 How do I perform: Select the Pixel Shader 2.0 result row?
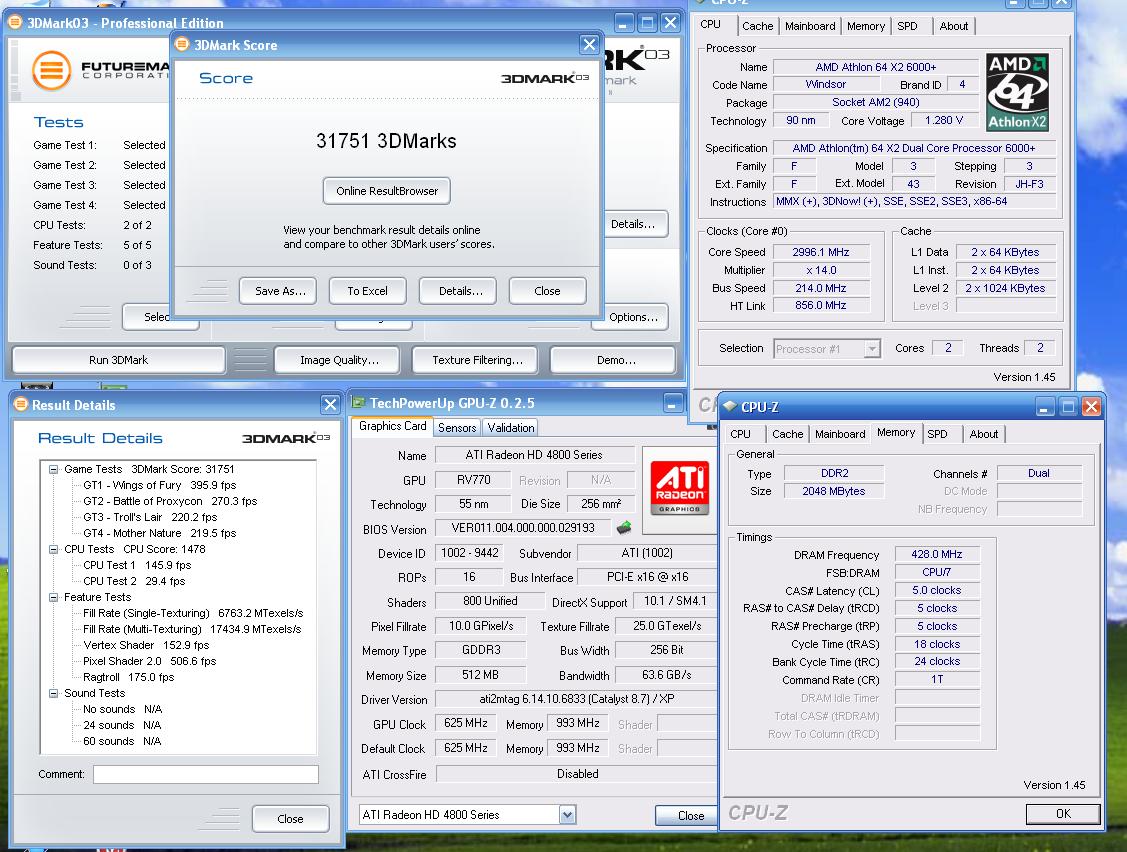coord(150,661)
